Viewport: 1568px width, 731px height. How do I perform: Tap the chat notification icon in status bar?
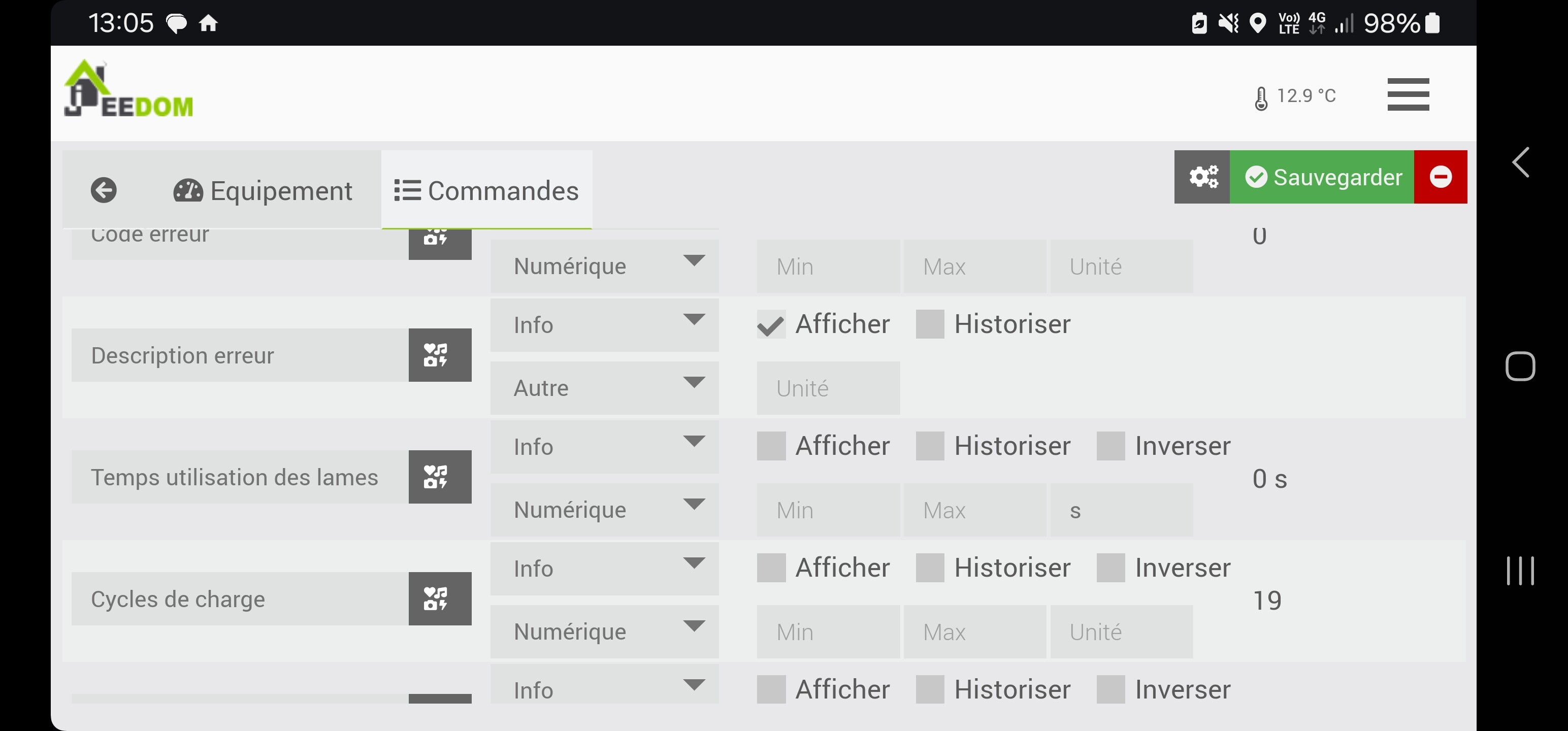(x=177, y=24)
